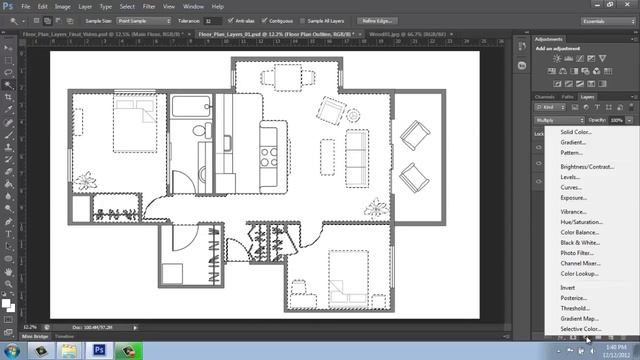Image resolution: width=640 pixels, height=360 pixels.
Task: Filter layers by shape layer icon
Action: click(x=609, y=107)
